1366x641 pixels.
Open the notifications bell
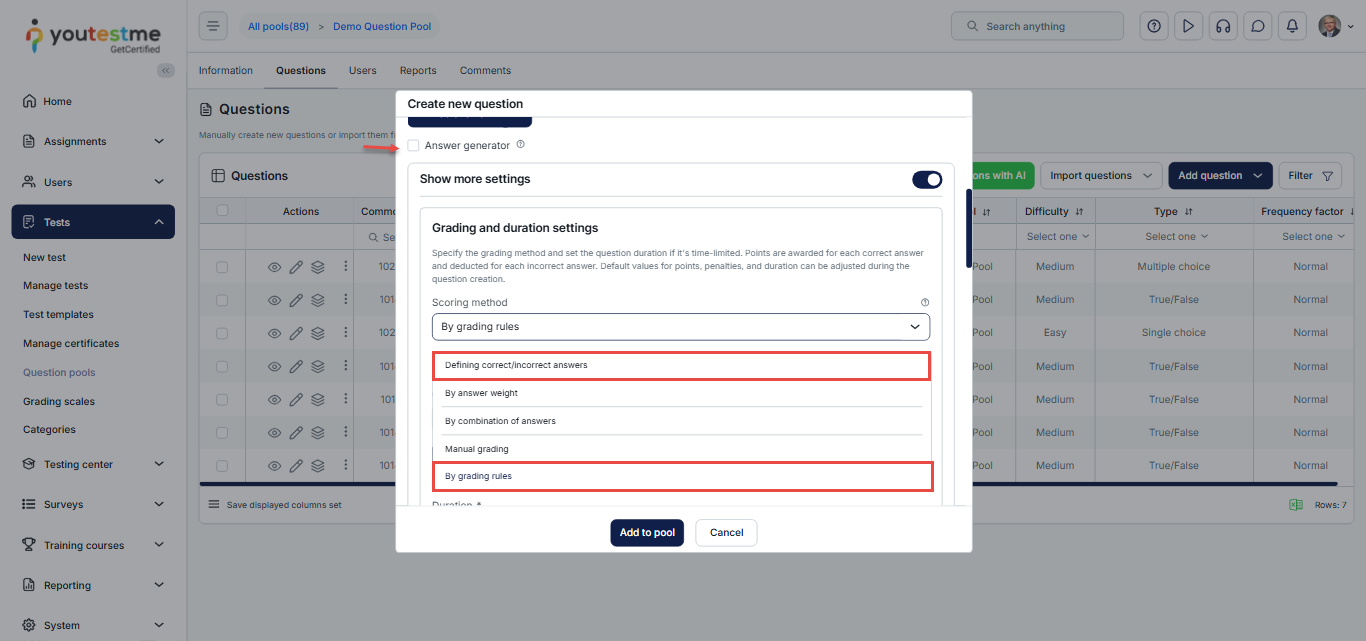[1292, 26]
